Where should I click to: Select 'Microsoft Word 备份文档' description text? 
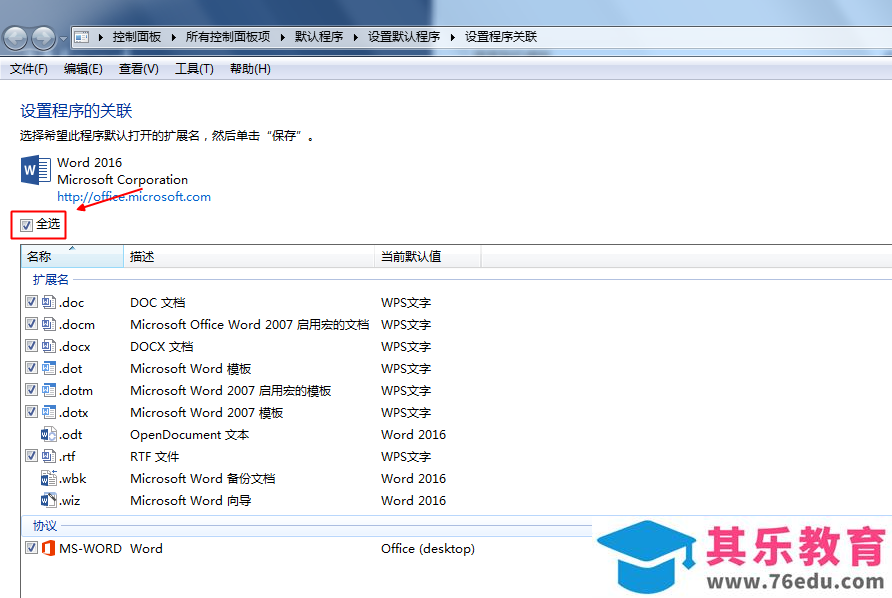(x=203, y=479)
